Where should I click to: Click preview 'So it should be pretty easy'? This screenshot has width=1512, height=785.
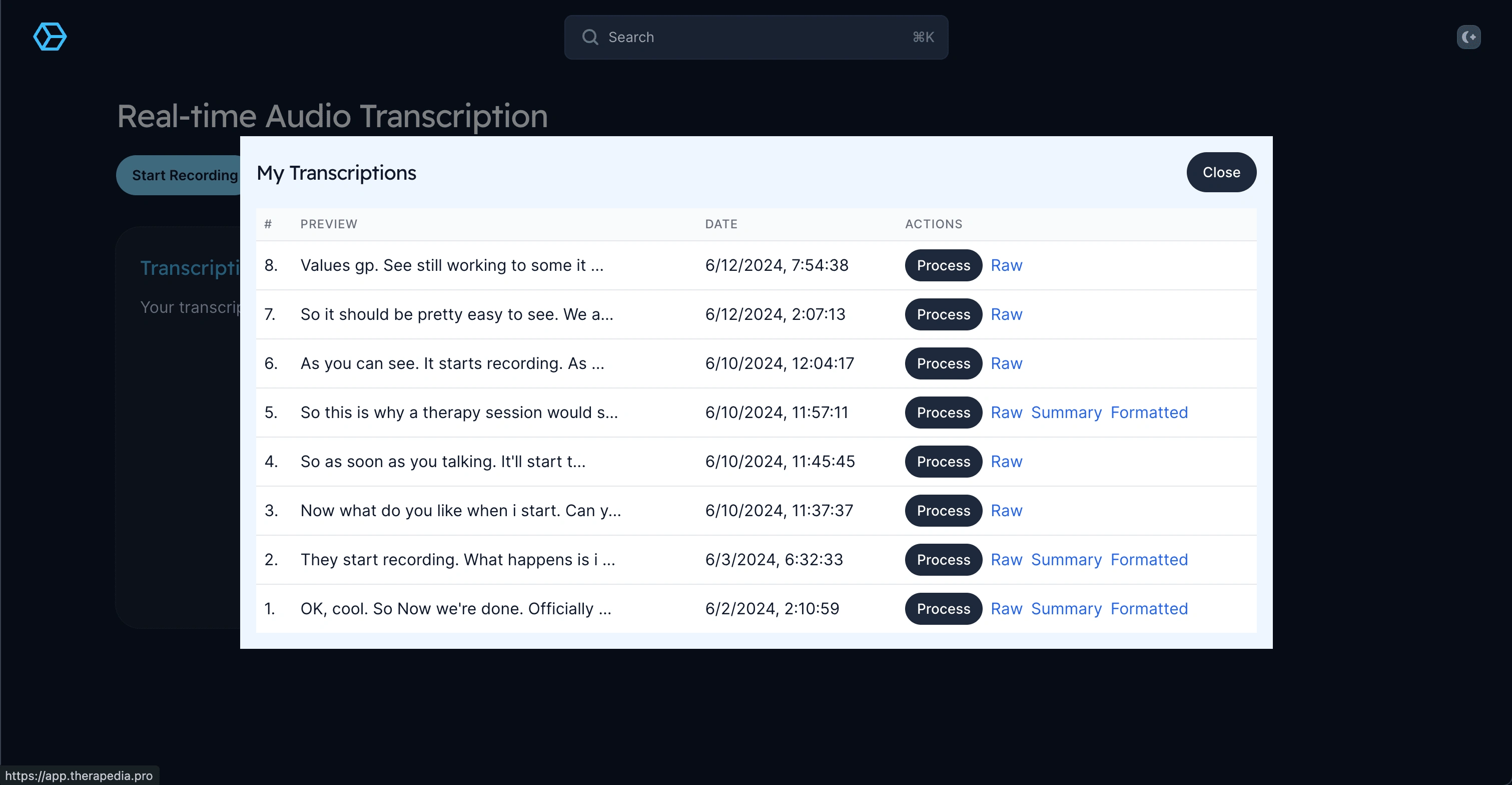point(457,314)
